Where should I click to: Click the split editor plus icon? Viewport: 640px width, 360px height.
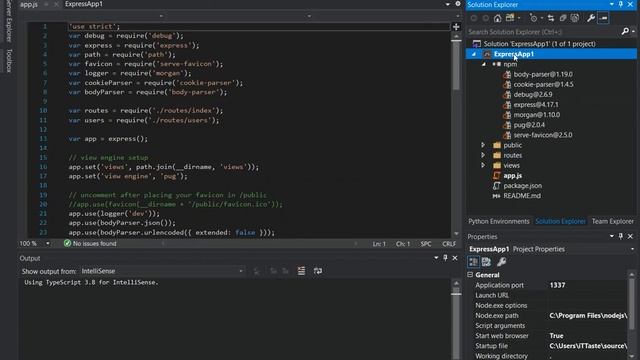tap(456, 27)
